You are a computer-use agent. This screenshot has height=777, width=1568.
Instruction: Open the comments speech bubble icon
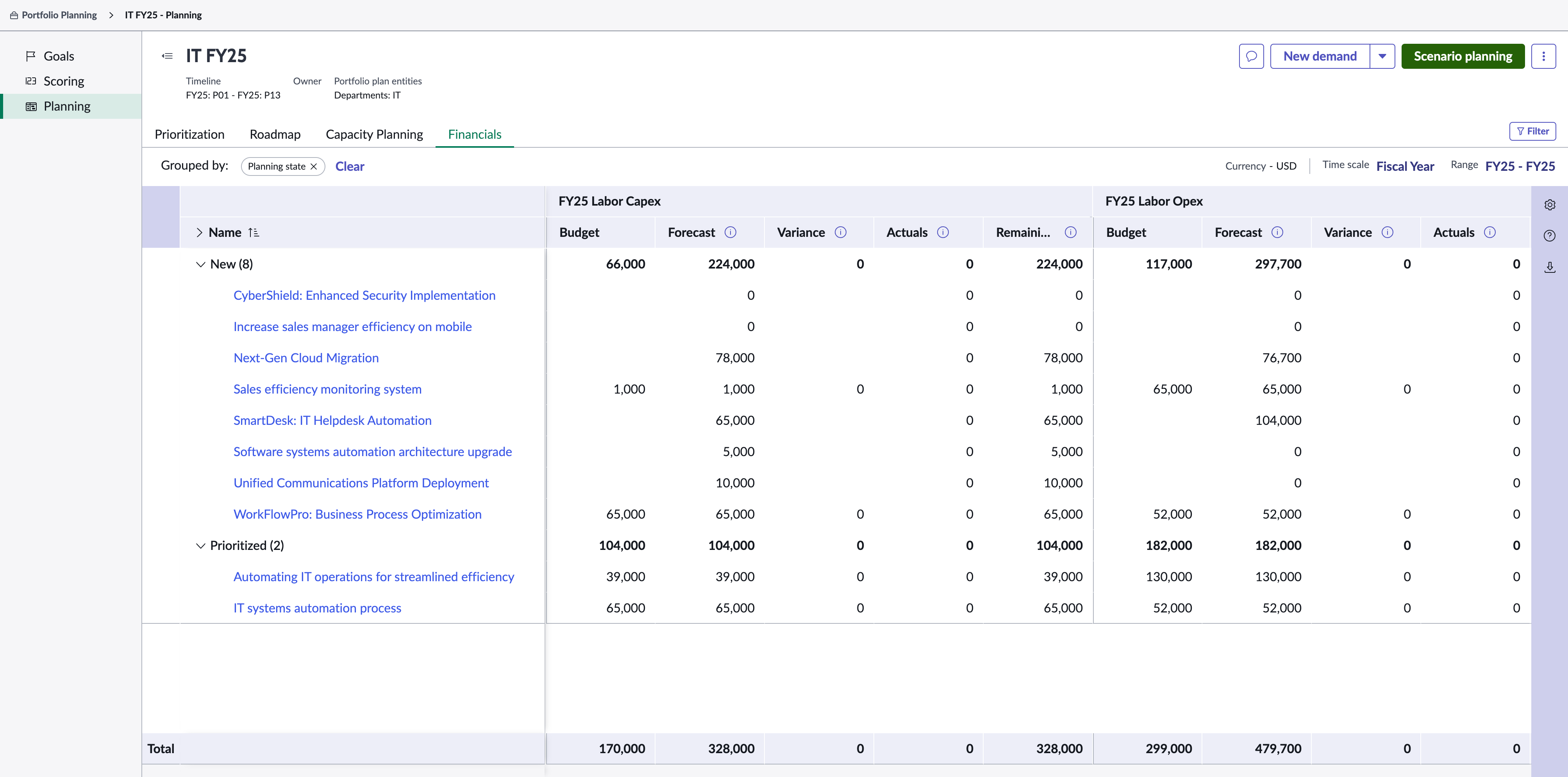1251,56
